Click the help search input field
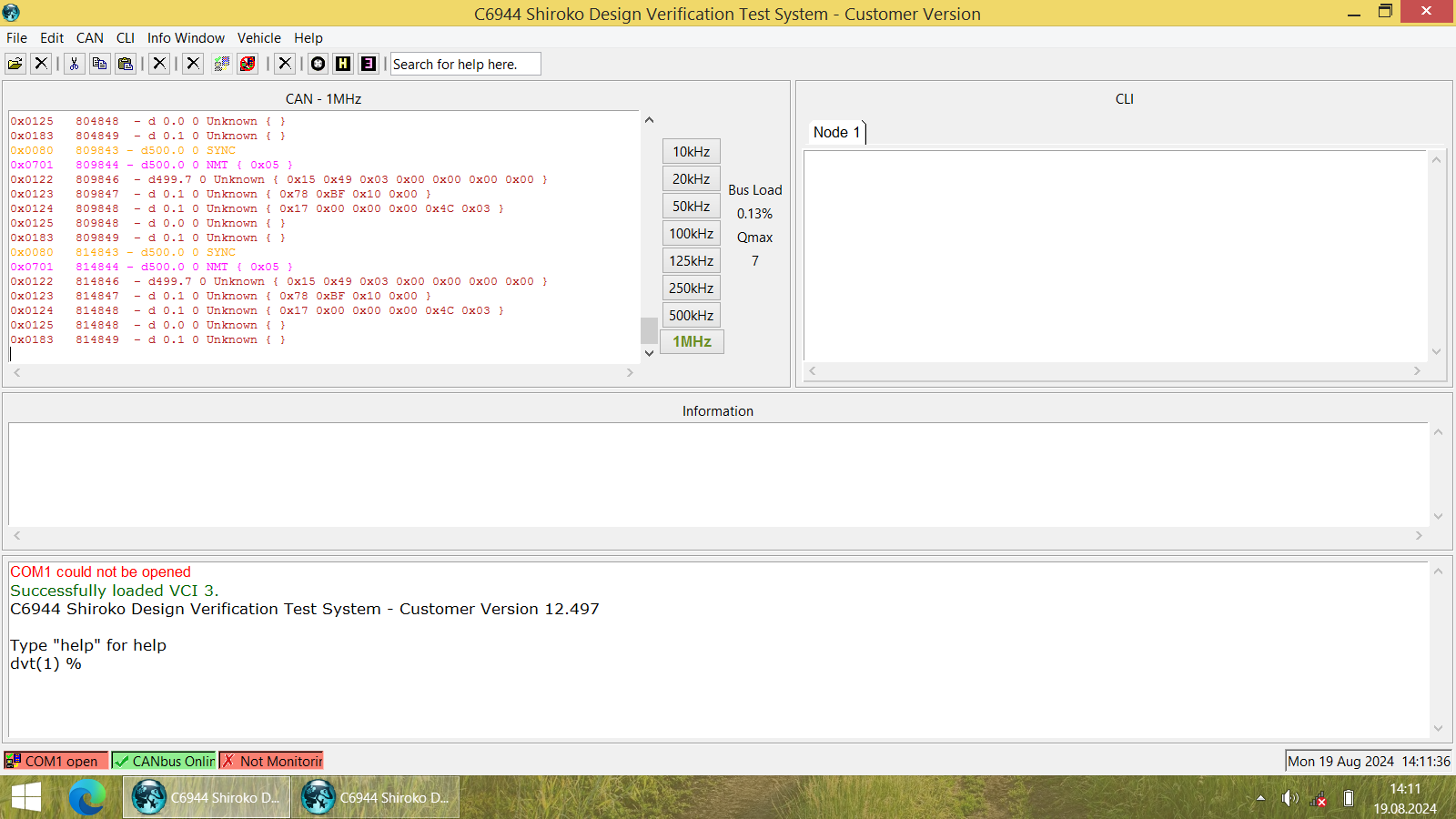Viewport: 1456px width, 819px height. 465,64
